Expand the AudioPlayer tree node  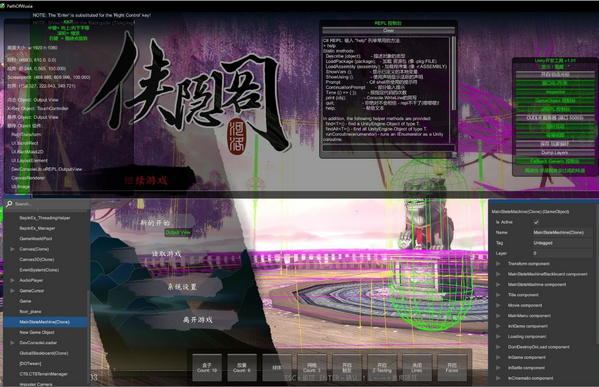[x=13, y=280]
